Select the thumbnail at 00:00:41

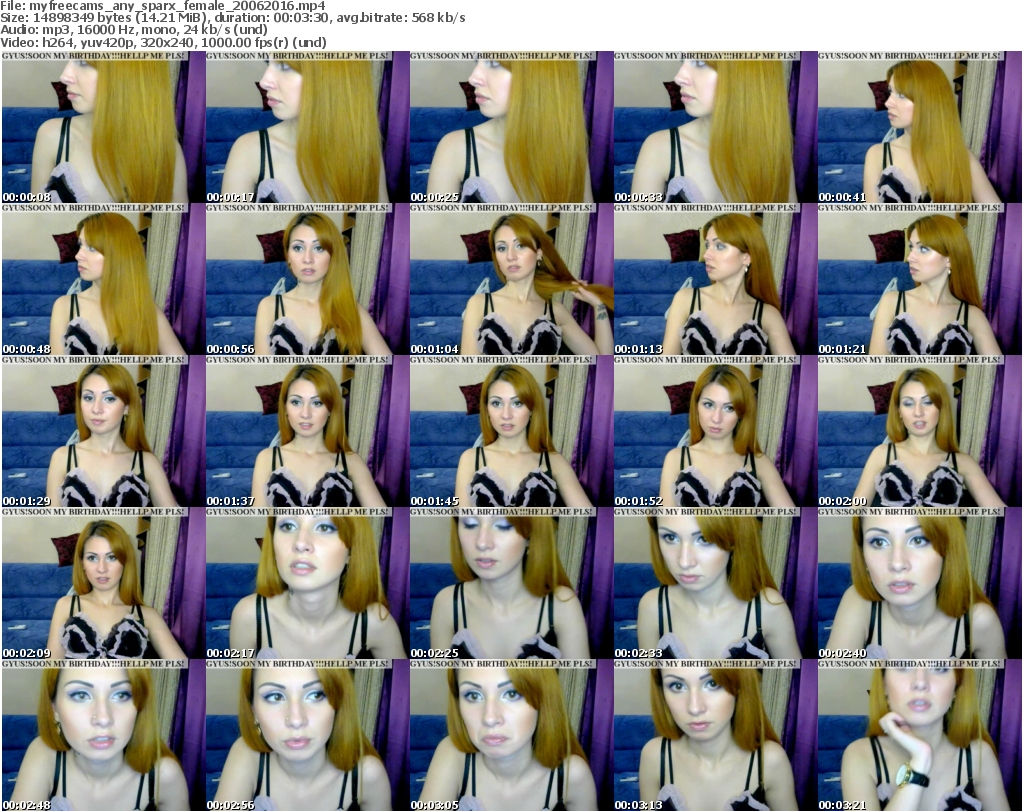click(x=920, y=127)
